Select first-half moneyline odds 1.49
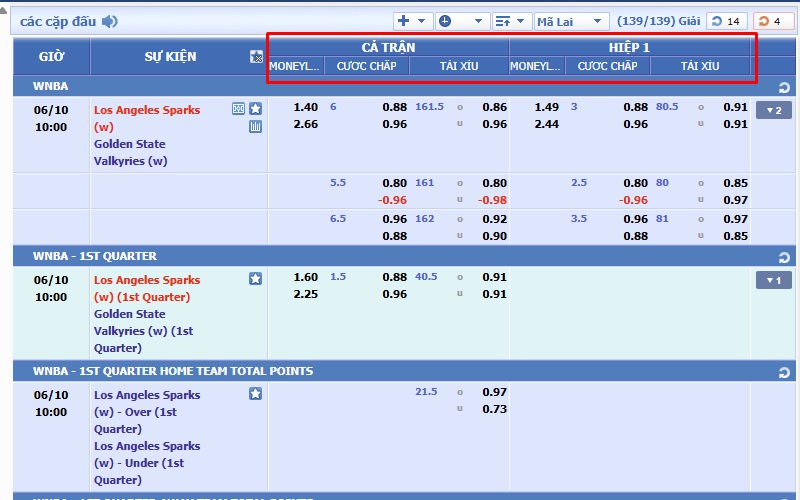 [546, 107]
